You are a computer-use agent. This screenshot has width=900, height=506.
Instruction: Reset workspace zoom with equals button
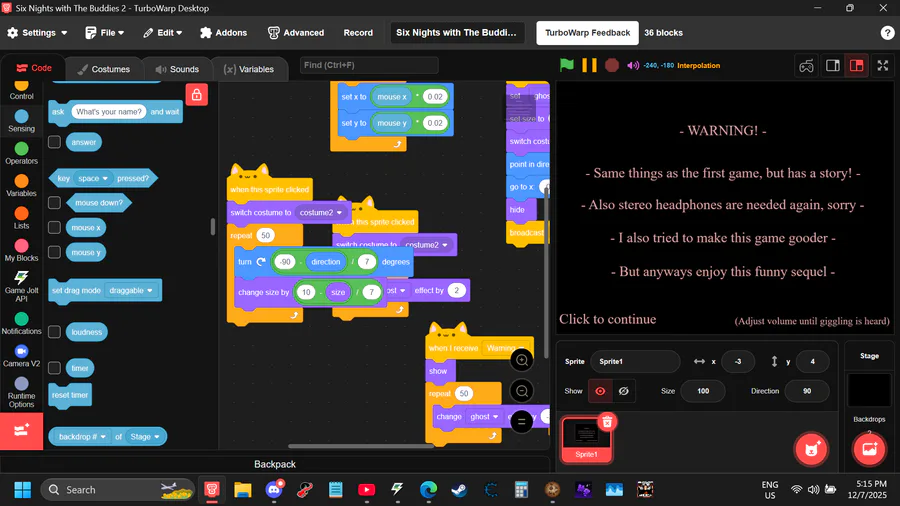(522, 422)
